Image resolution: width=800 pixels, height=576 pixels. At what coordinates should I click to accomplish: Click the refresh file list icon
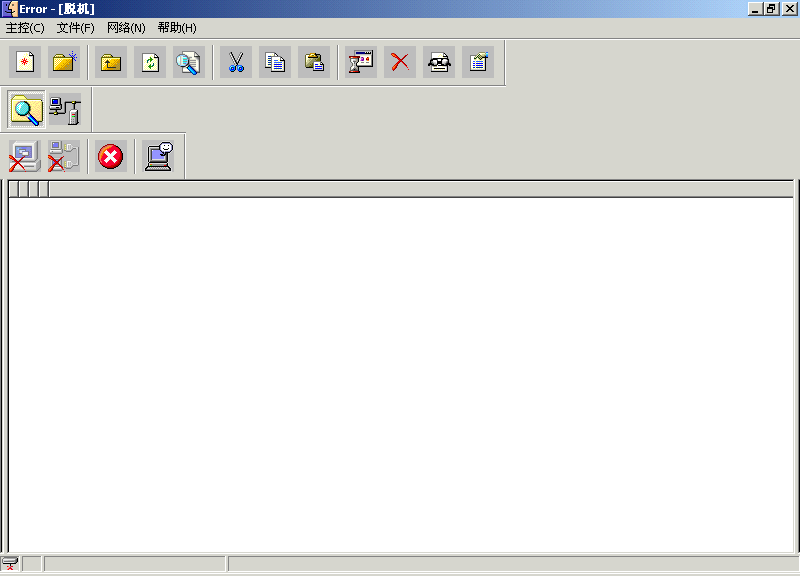click(149, 62)
